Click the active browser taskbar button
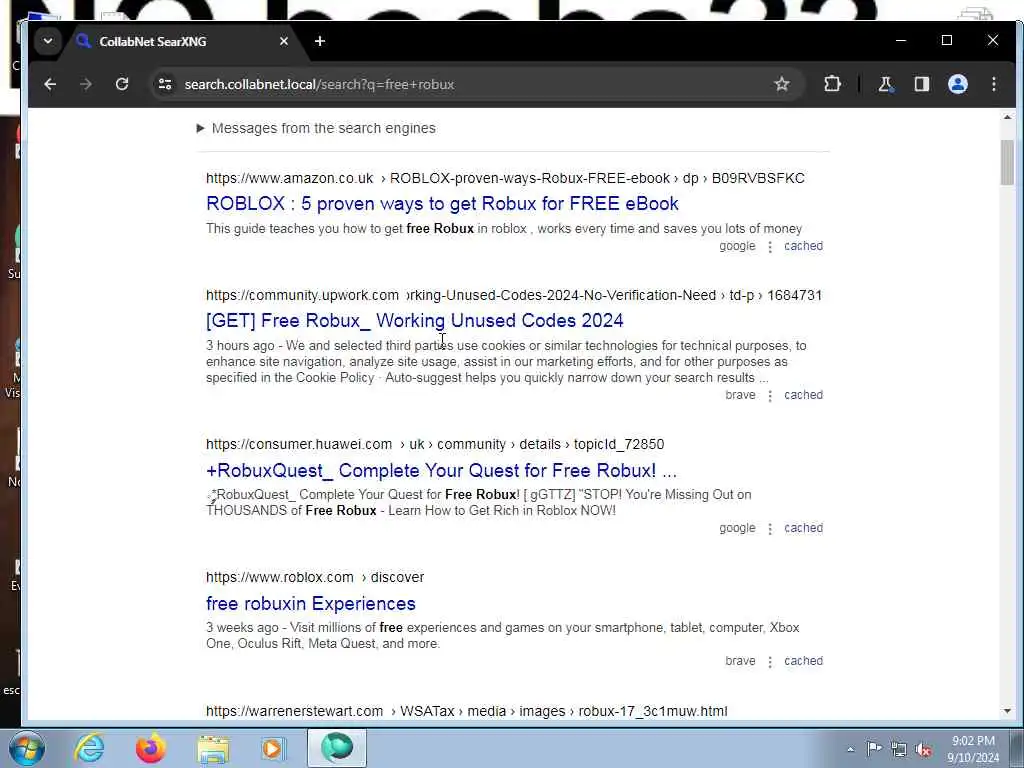1024x768 pixels. pos(337,748)
